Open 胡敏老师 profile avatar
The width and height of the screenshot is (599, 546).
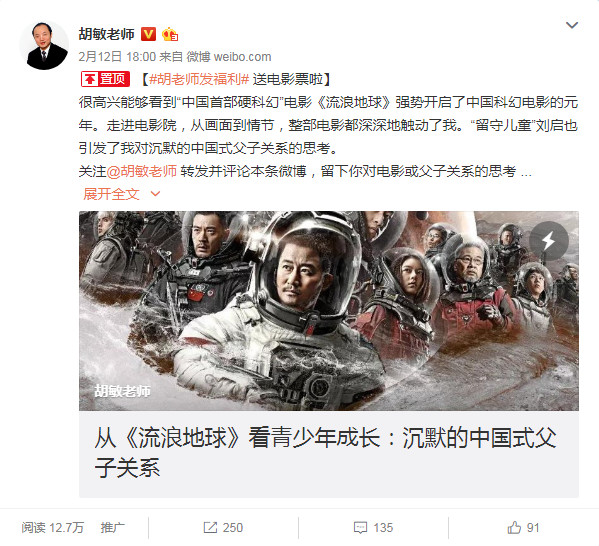tap(44, 47)
